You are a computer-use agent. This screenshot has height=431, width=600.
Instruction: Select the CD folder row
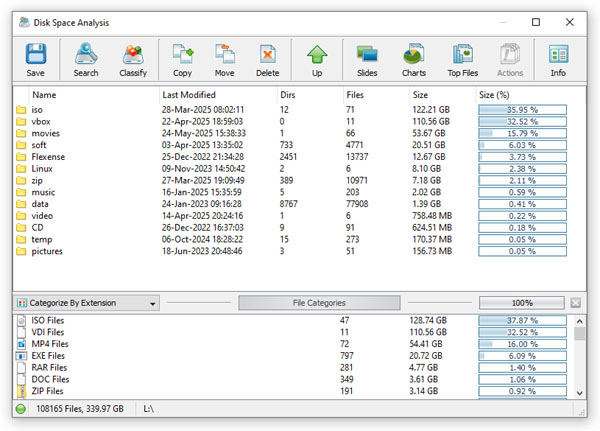point(292,228)
